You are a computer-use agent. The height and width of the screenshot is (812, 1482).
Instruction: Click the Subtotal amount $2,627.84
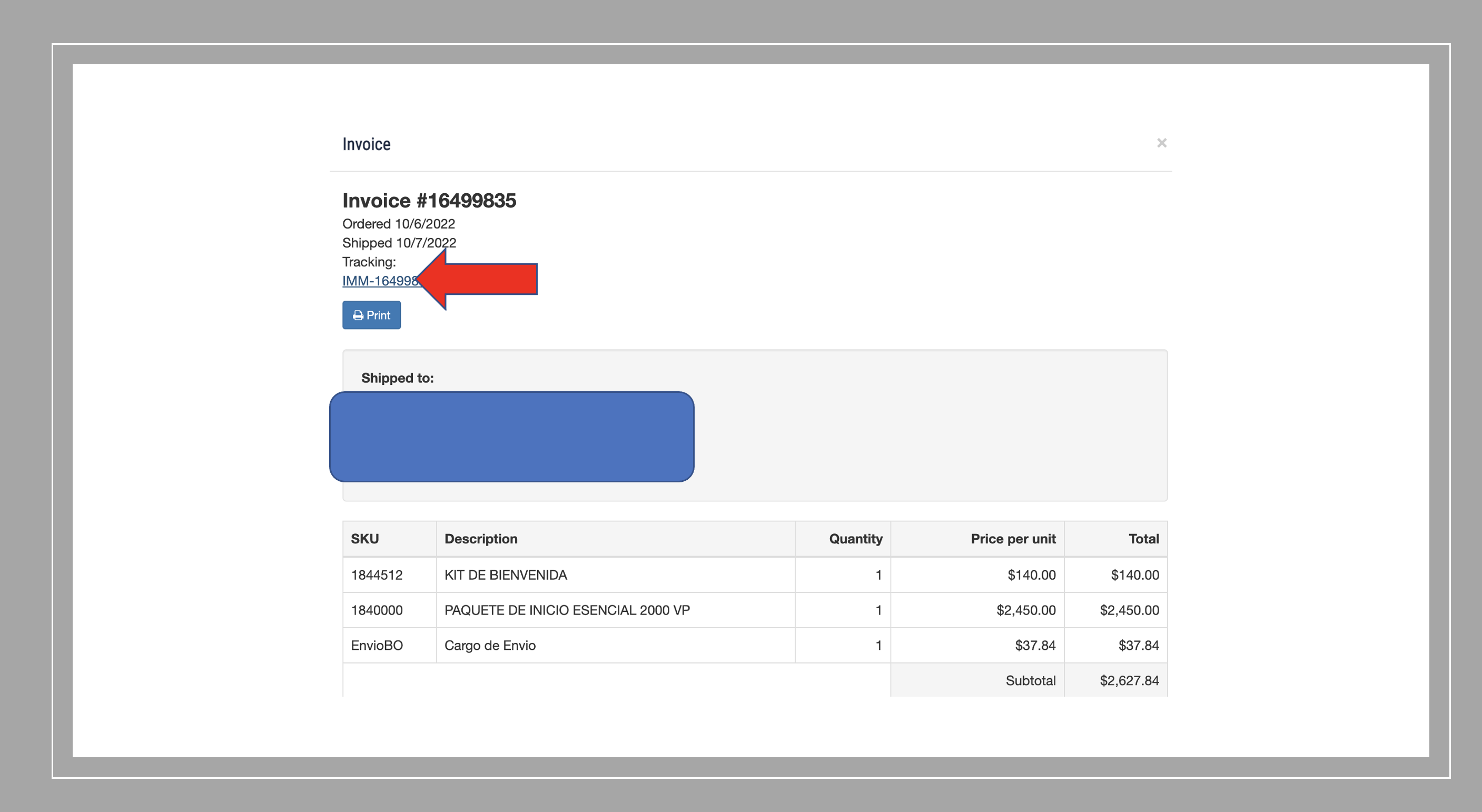coord(1129,680)
